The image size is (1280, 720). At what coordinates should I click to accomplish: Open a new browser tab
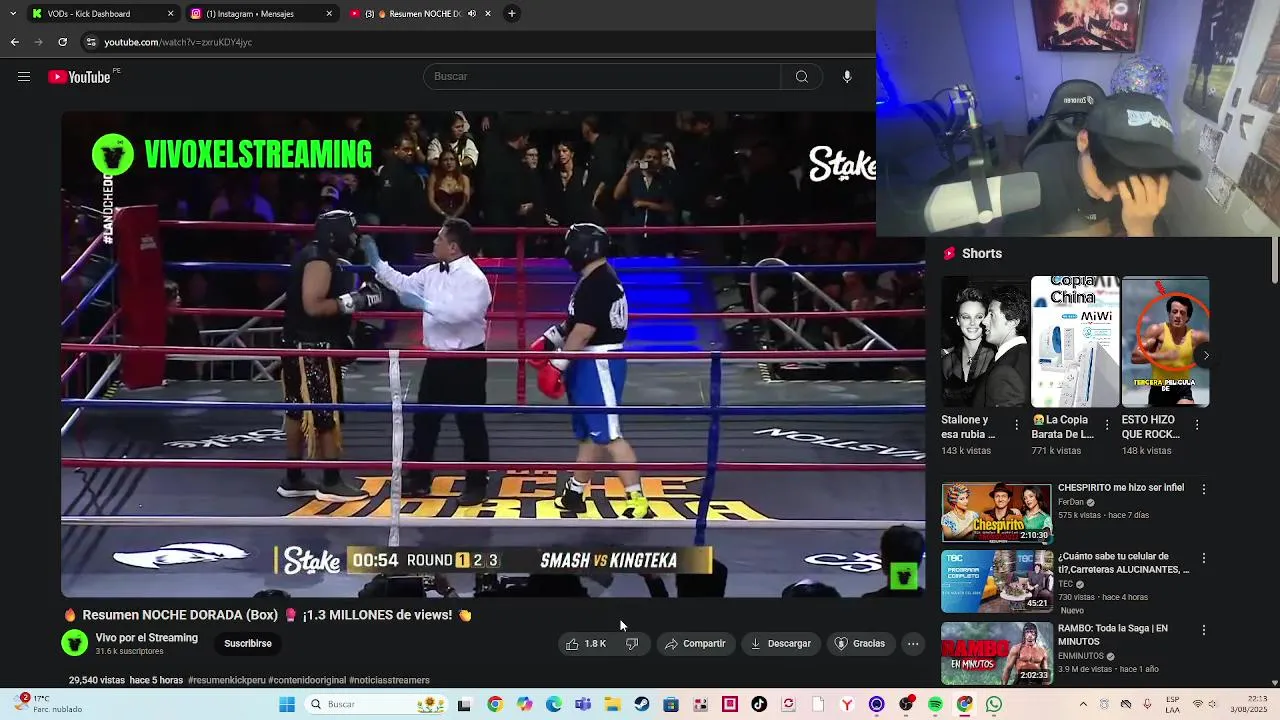point(511,14)
